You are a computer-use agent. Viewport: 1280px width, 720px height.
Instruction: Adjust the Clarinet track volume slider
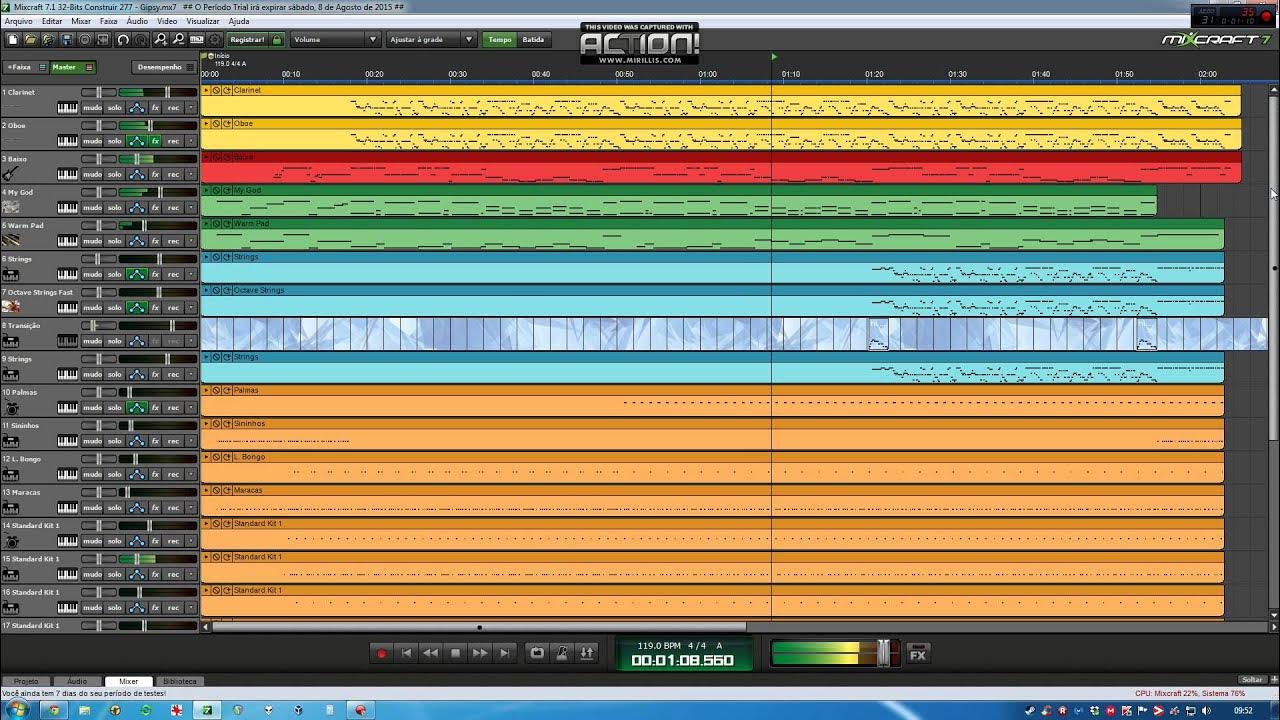157,93
